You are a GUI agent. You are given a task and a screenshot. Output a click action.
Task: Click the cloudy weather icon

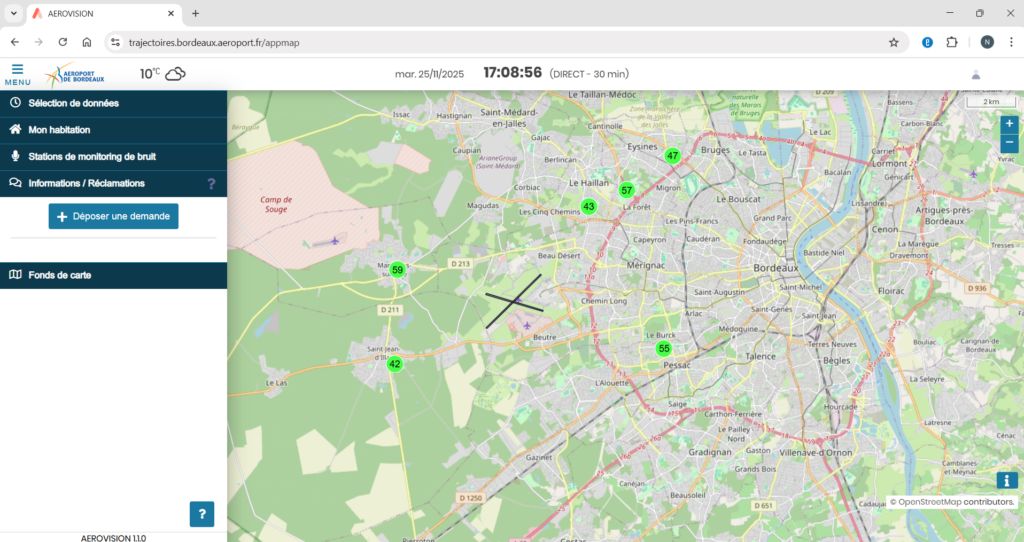[175, 73]
